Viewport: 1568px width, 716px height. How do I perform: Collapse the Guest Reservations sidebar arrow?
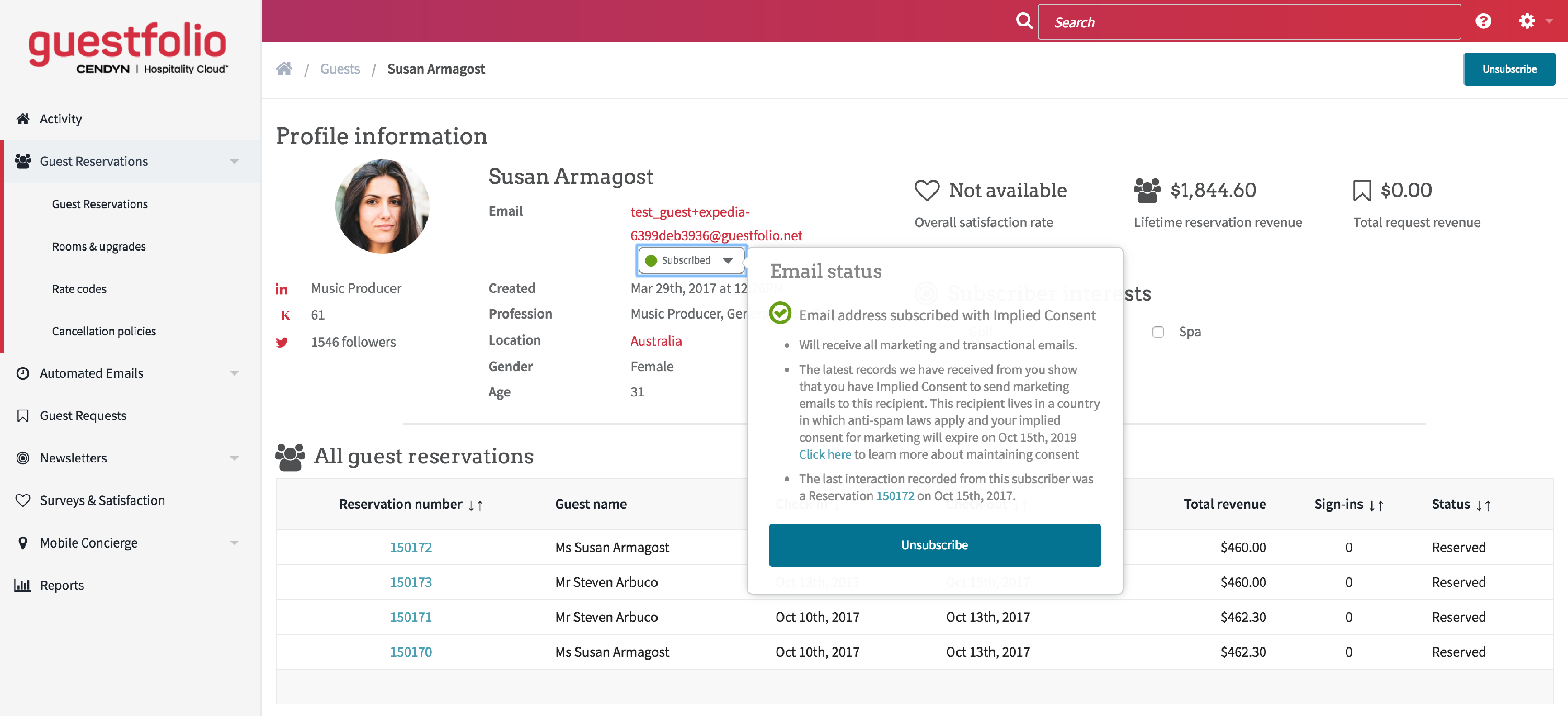(x=234, y=161)
